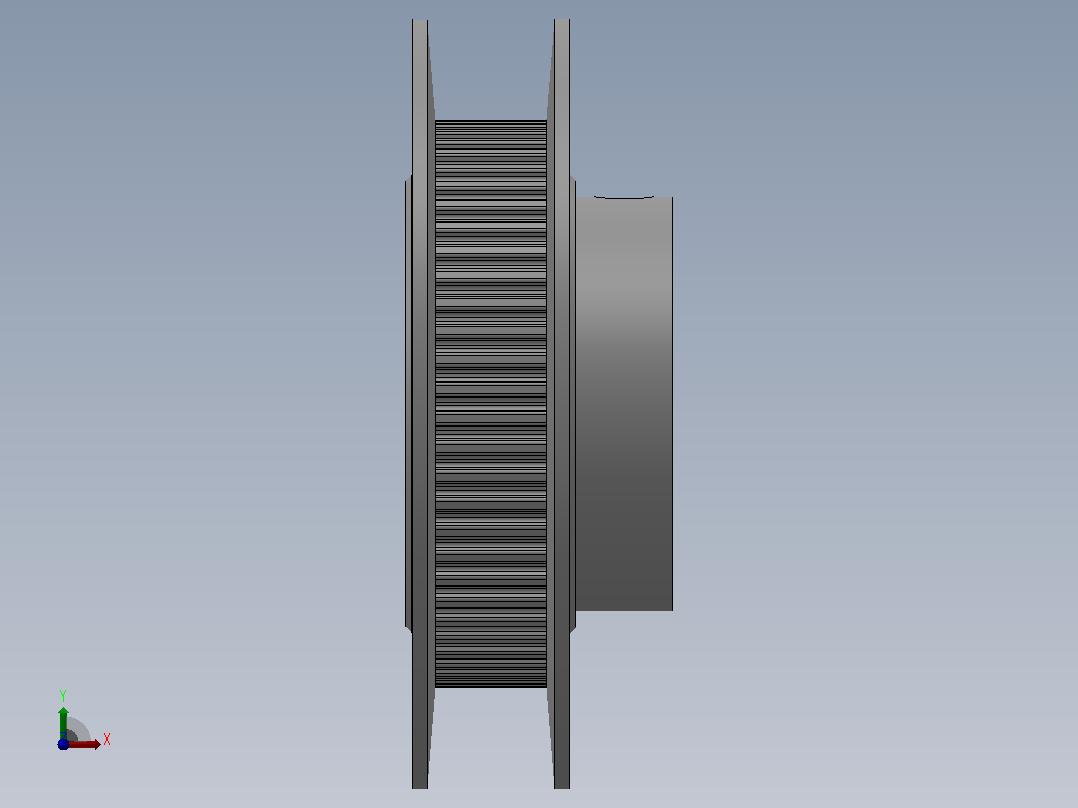The image size is (1078, 808).
Task: Select the cylindrical hub of the pulley
Action: tap(624, 404)
